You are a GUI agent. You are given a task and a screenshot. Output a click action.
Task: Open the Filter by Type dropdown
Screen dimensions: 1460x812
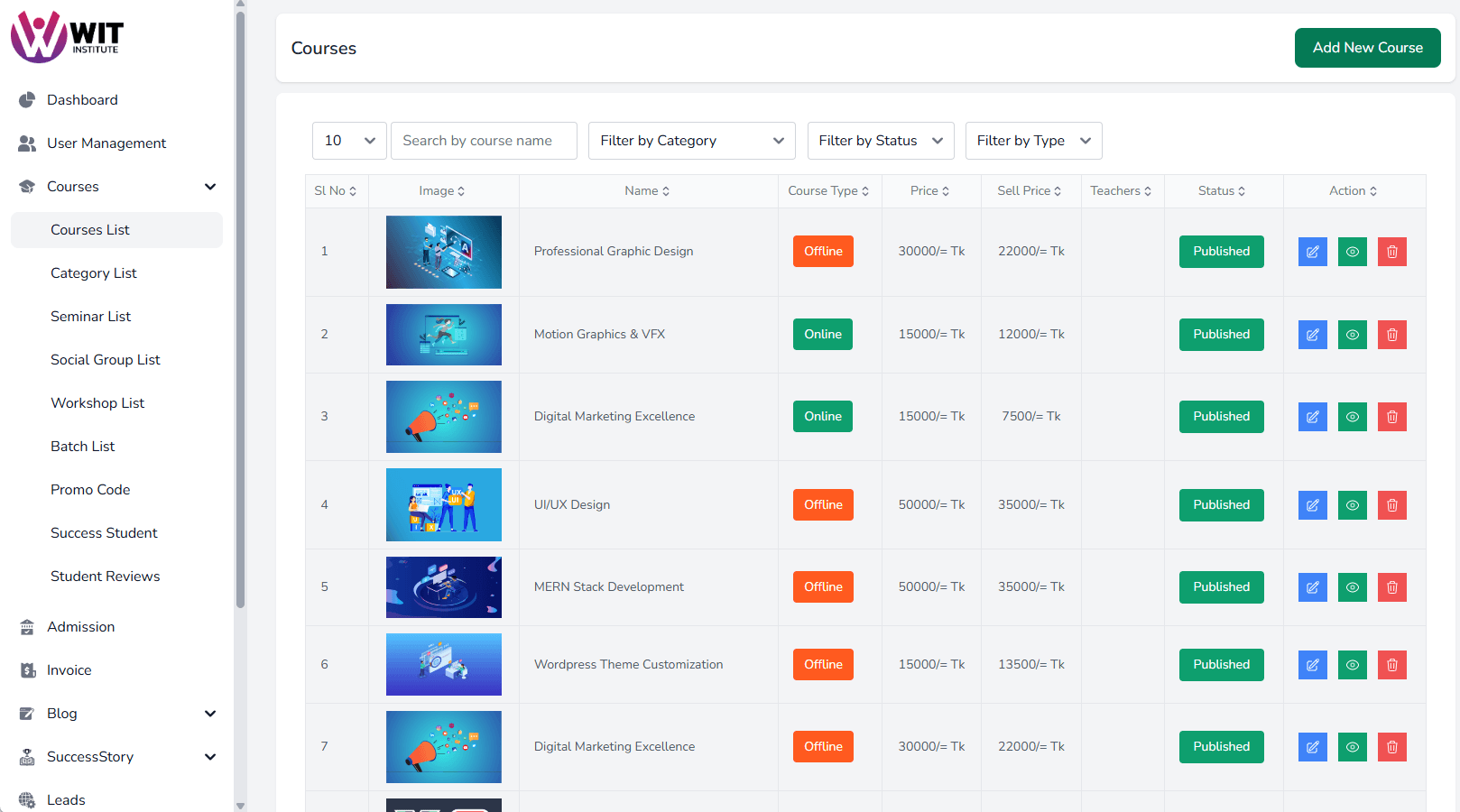(x=1033, y=141)
